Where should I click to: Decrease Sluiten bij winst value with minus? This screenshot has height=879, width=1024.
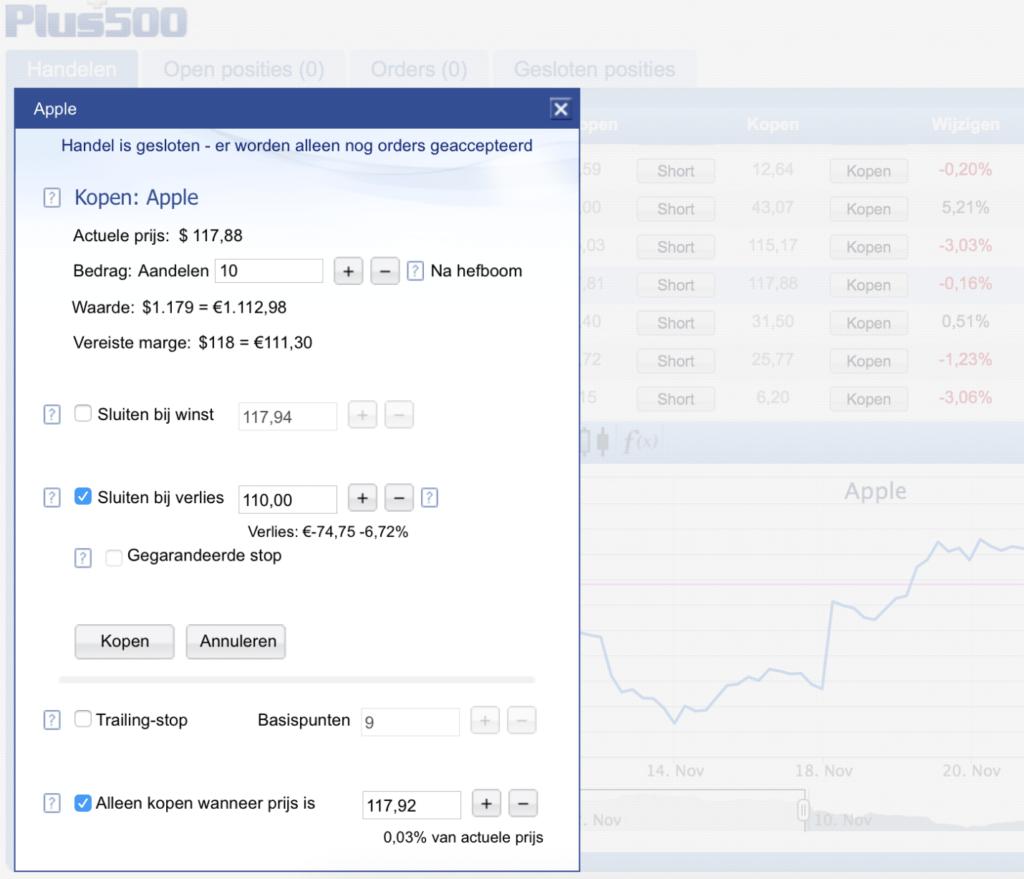pyautogui.click(x=399, y=415)
